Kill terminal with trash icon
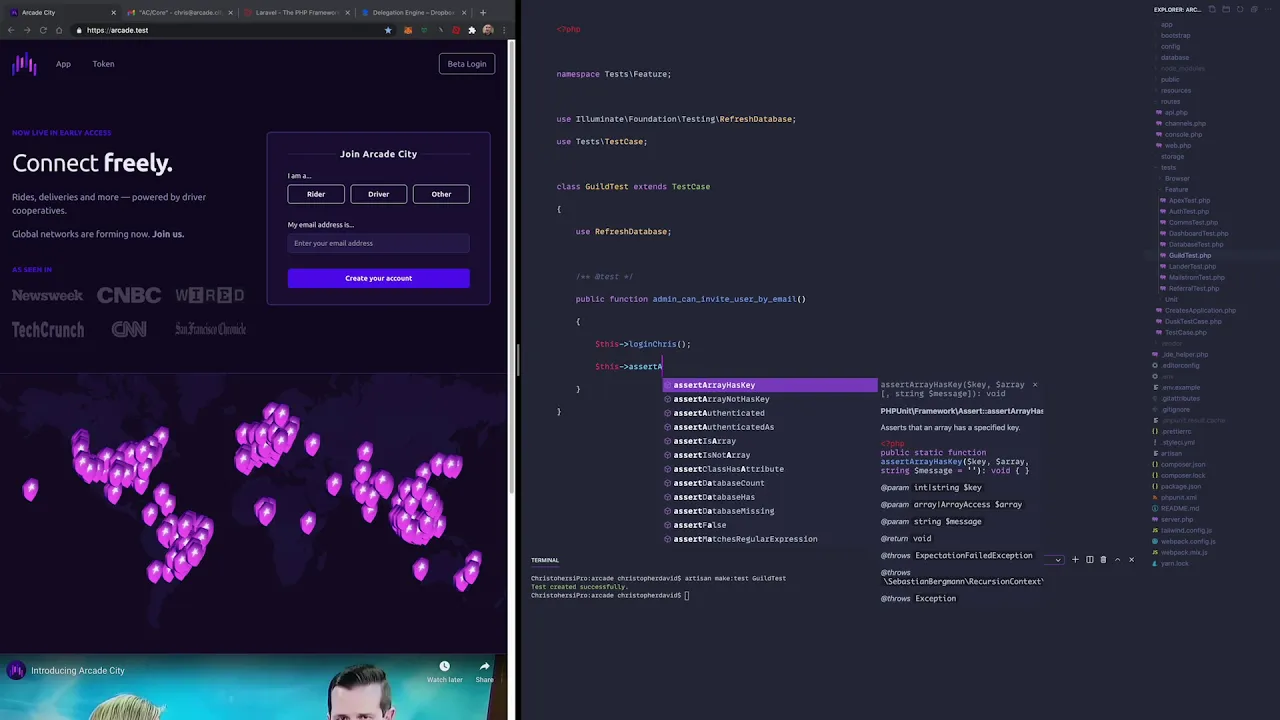The width and height of the screenshot is (1280, 720). click(x=1103, y=559)
